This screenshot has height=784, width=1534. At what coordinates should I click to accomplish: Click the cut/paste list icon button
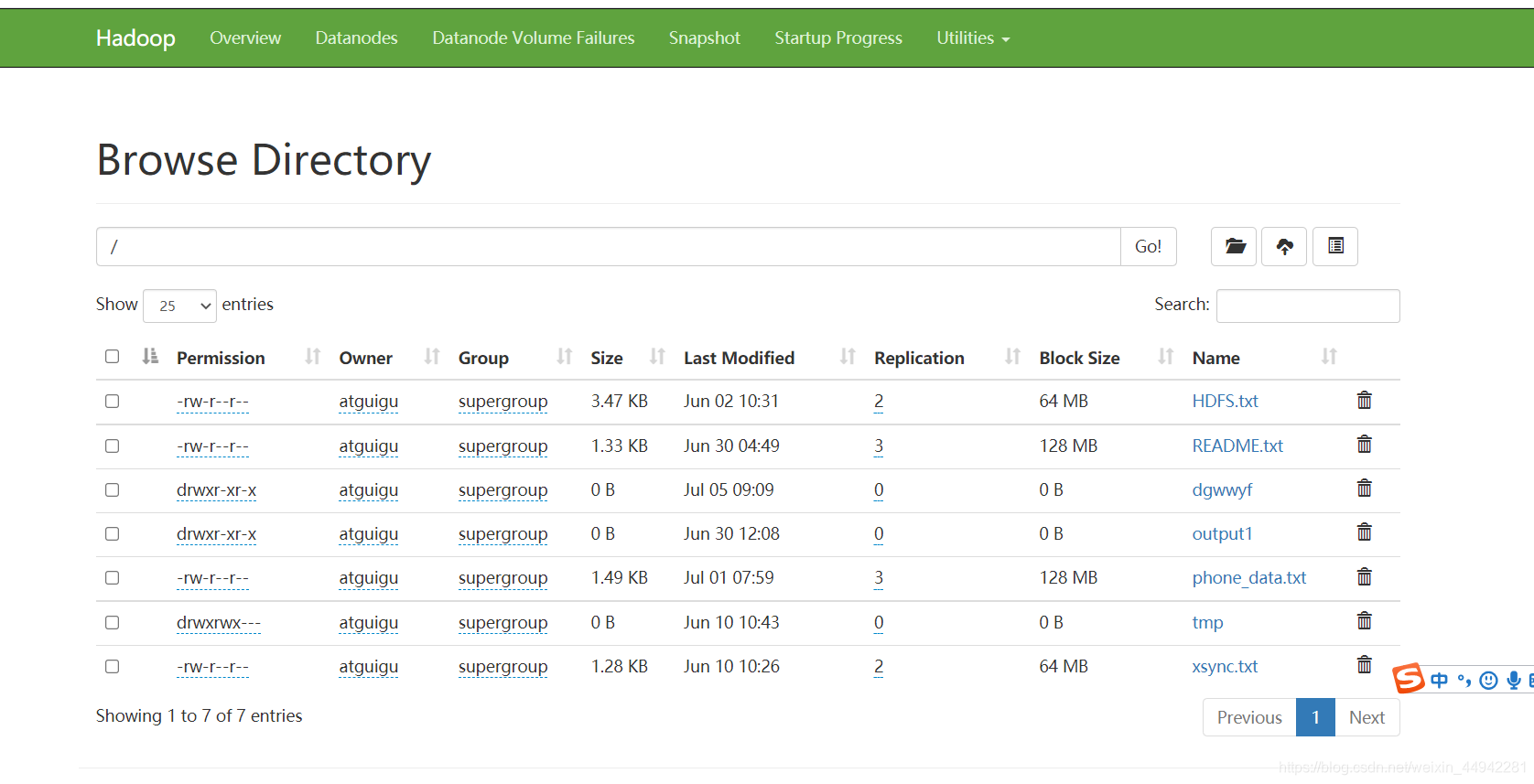(1335, 246)
